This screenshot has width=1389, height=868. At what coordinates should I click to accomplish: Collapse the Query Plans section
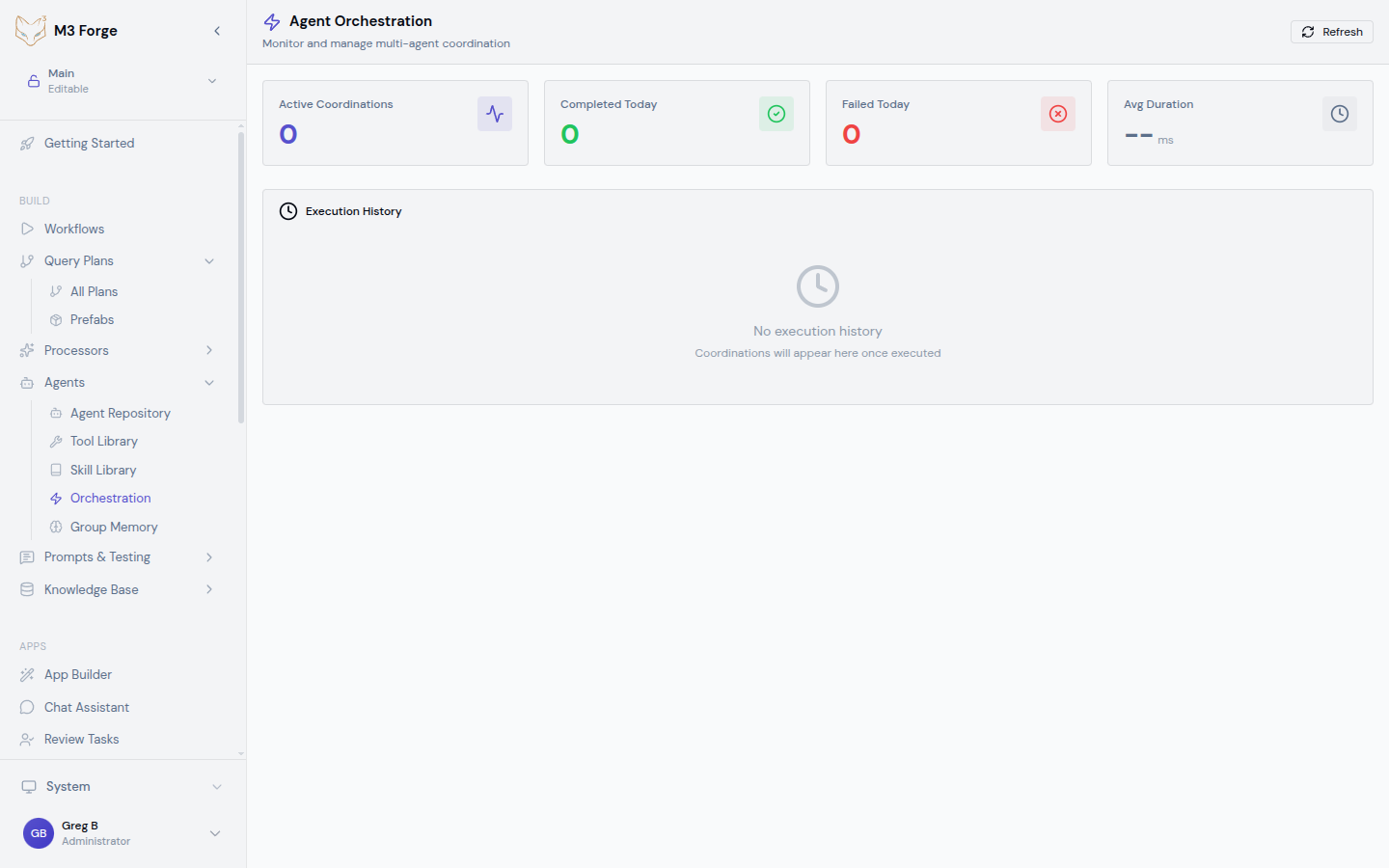(209, 261)
